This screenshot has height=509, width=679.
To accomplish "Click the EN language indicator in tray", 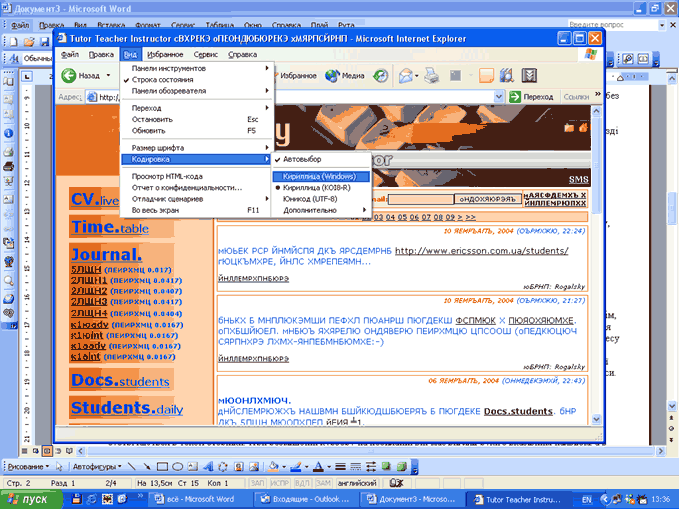I will (587, 500).
